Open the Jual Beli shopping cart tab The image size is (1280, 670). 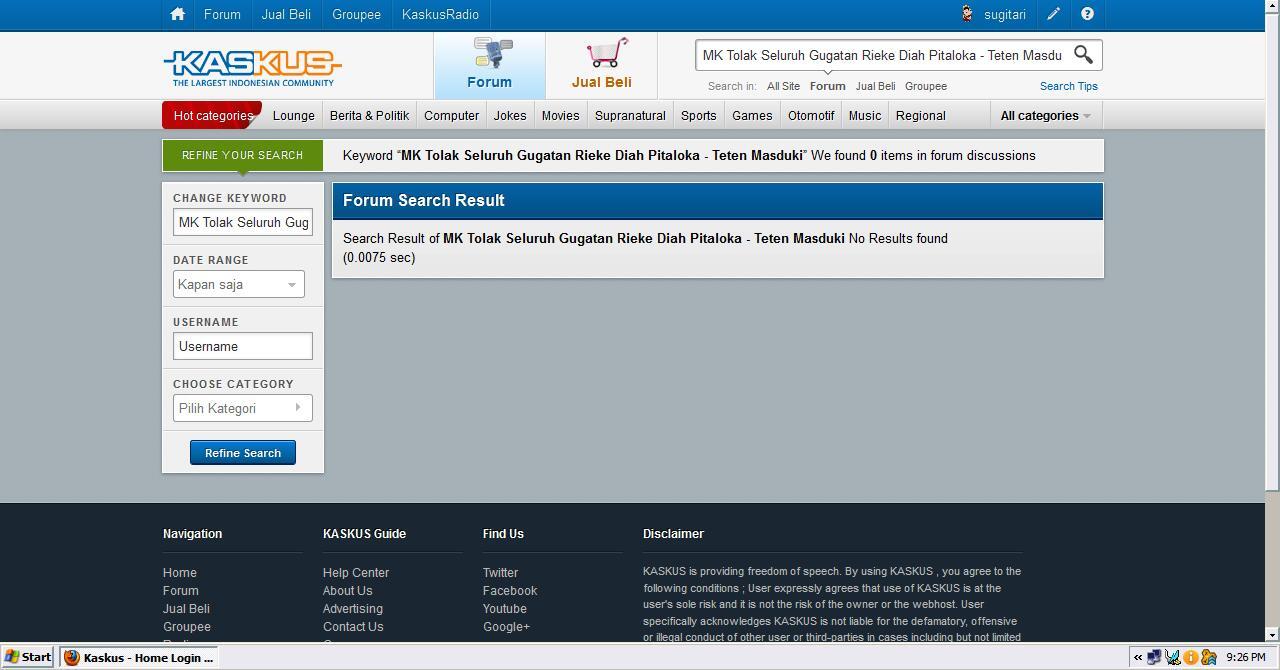(x=601, y=65)
